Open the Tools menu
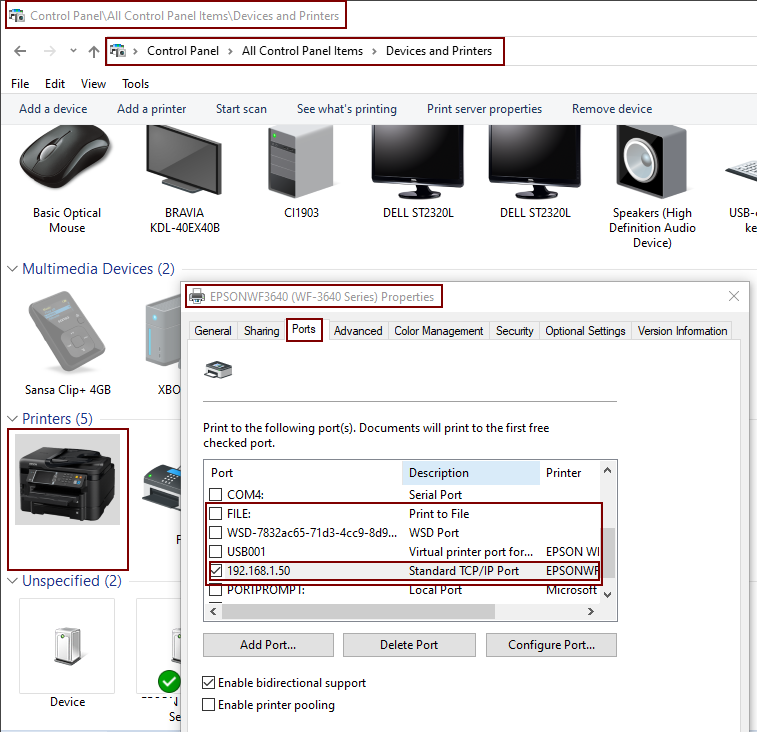 (136, 84)
